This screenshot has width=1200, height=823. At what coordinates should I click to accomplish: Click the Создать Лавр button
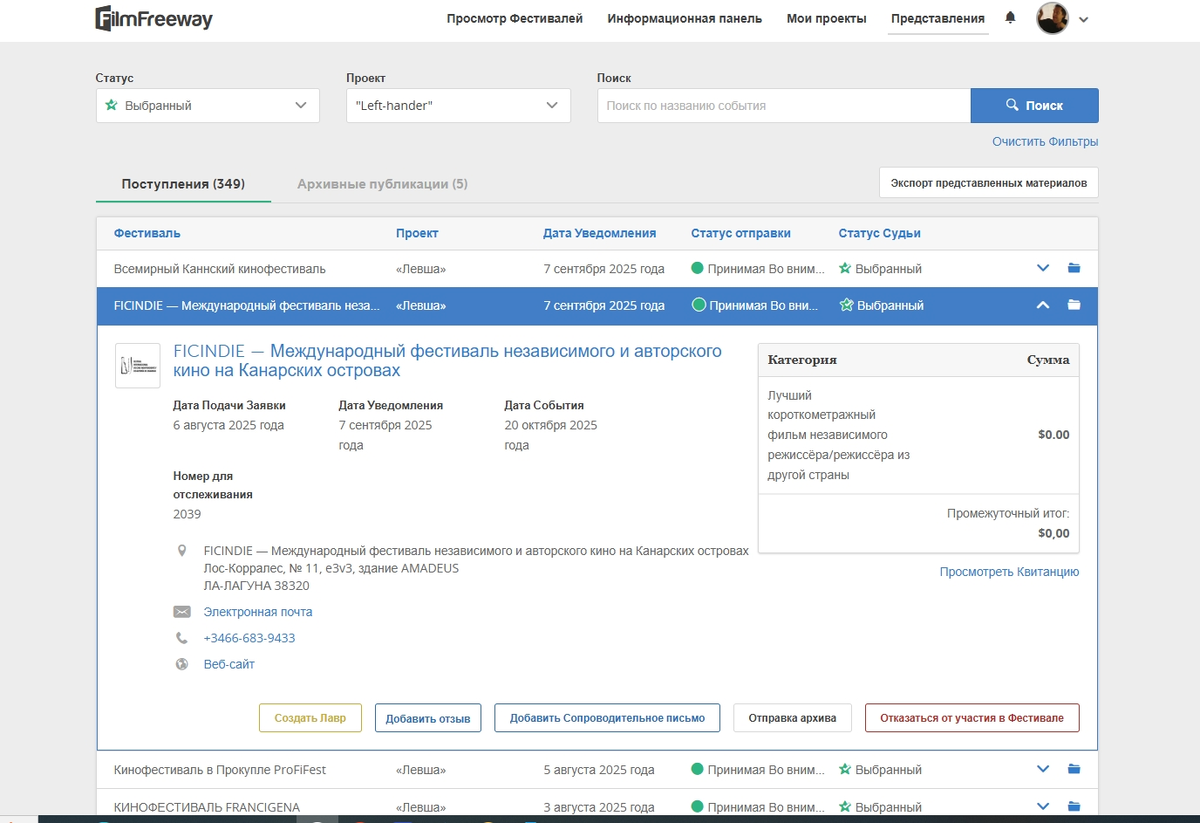point(310,718)
